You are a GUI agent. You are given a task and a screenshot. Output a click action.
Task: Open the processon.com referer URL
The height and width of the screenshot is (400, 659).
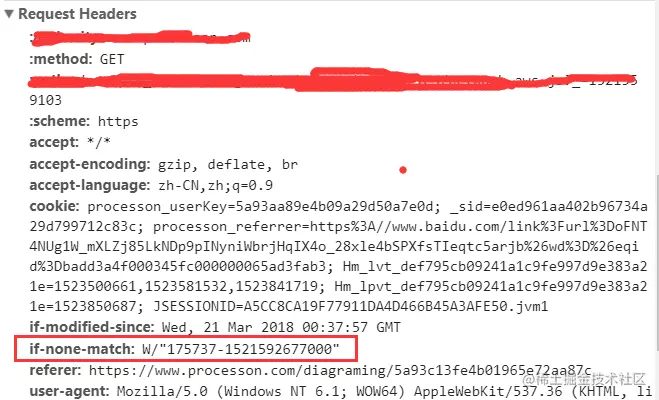(x=340, y=371)
